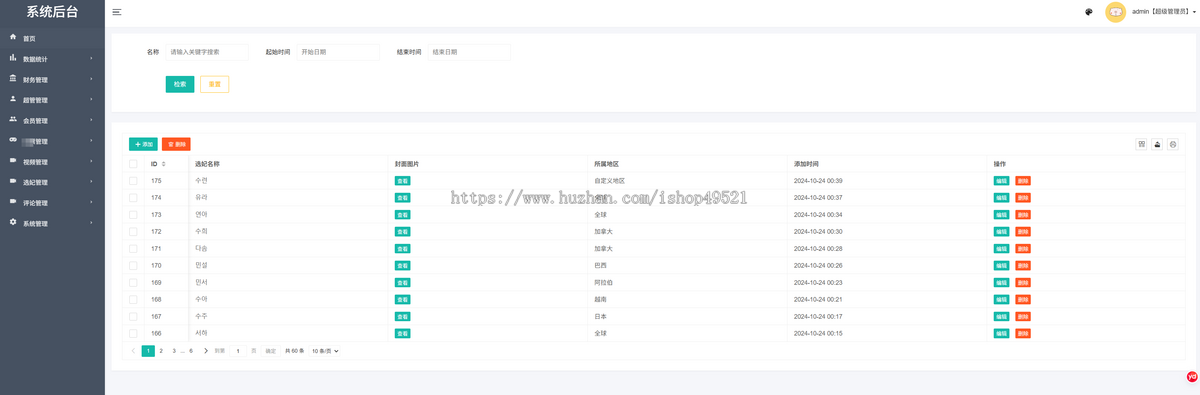Open the theme color palette icon
Viewport: 1200px width, 395px height.
1088,12
